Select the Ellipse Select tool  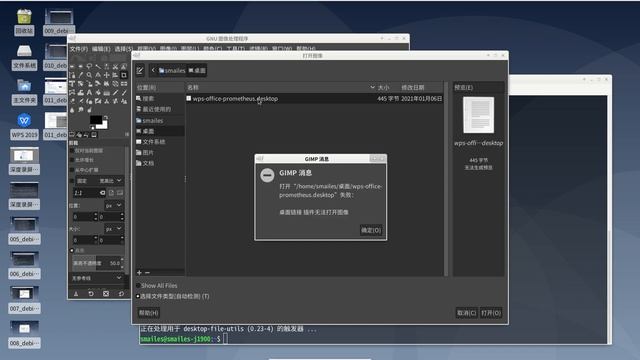(80, 66)
